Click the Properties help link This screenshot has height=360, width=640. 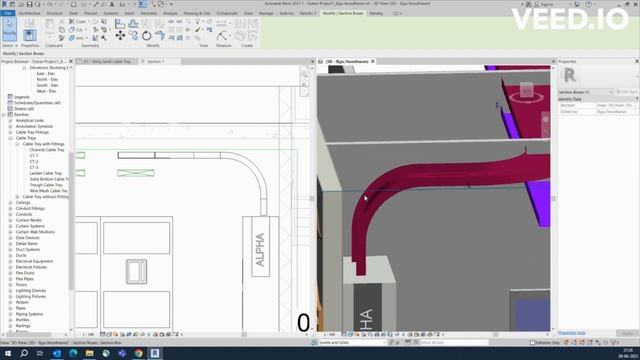tap(571, 333)
